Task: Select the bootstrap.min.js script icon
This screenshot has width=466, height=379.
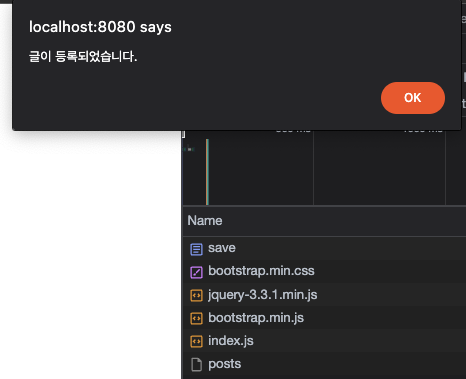Action: 196,319
